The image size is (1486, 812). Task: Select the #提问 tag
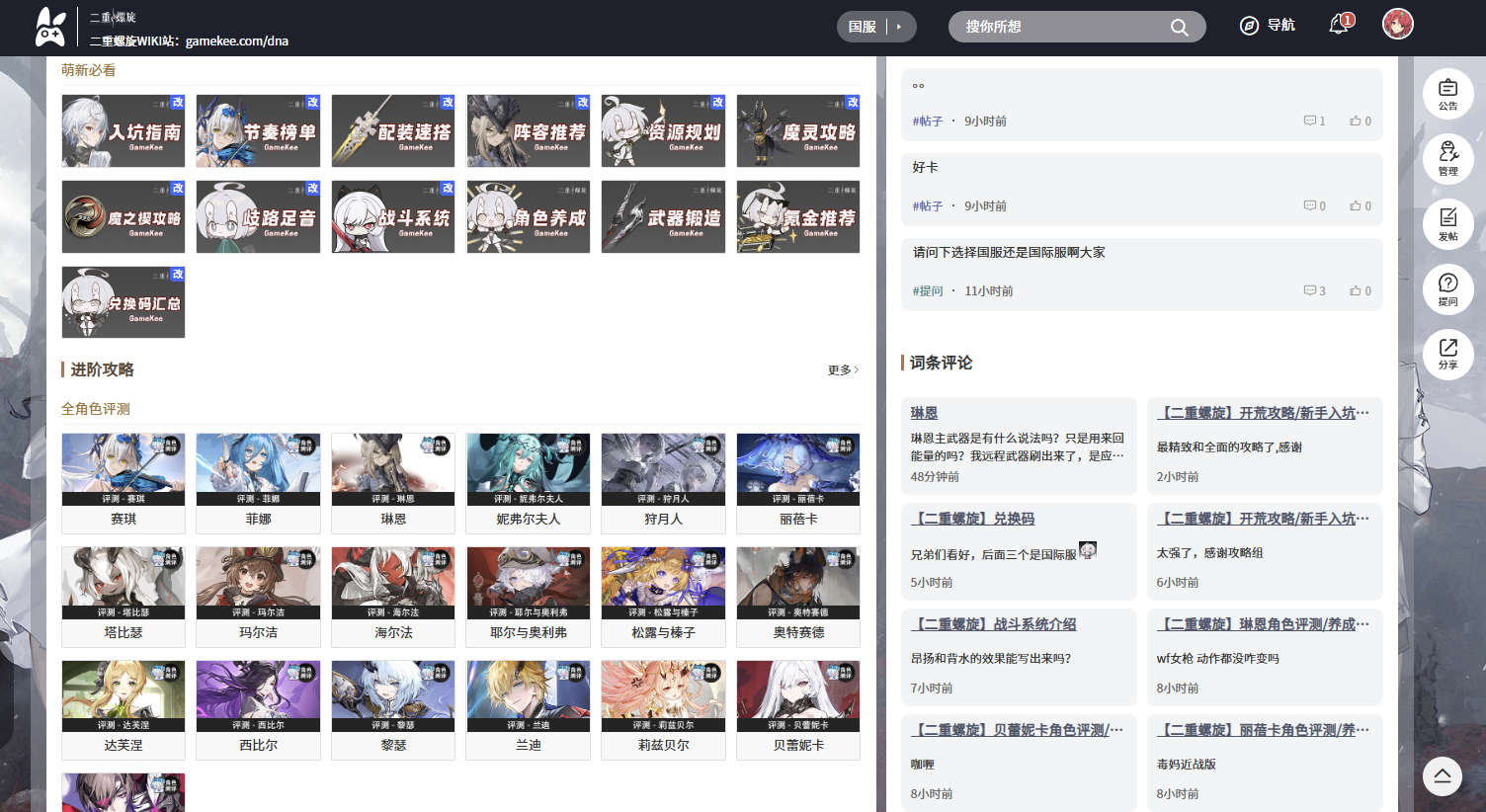tap(928, 291)
